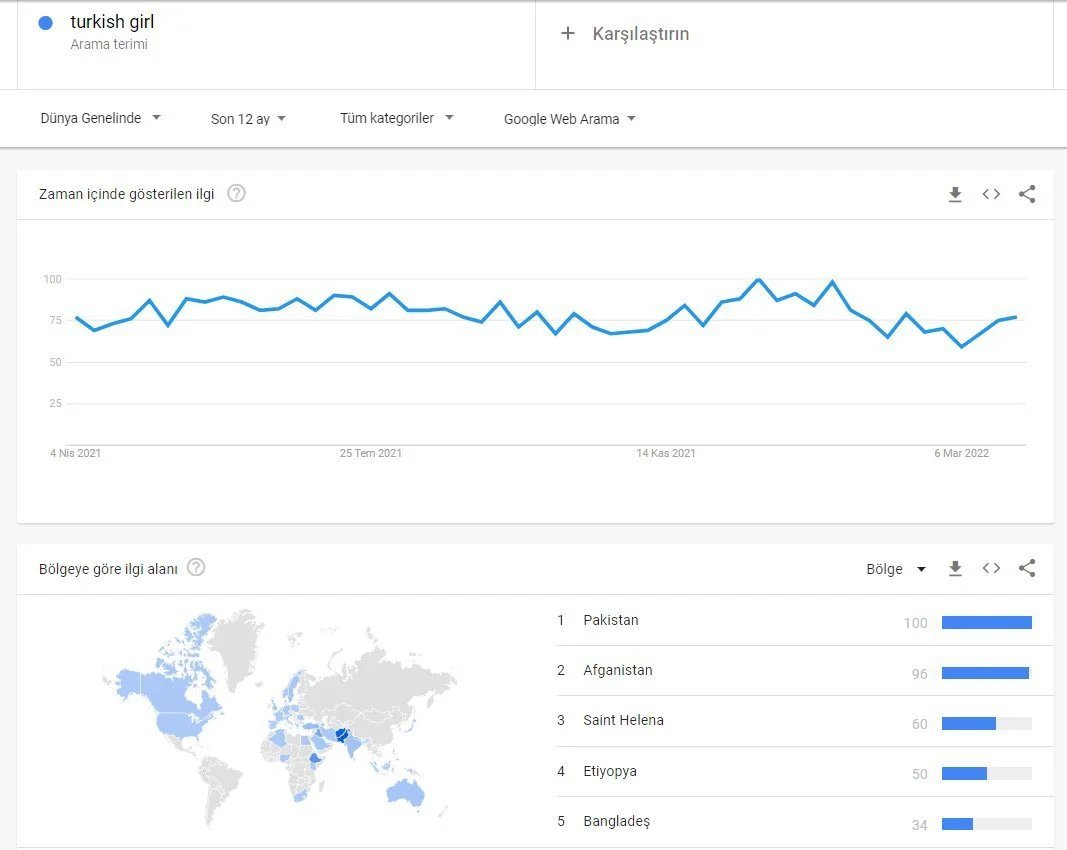This screenshot has width=1067, height=850.
Task: Open the Bölge view selector
Action: [x=896, y=569]
